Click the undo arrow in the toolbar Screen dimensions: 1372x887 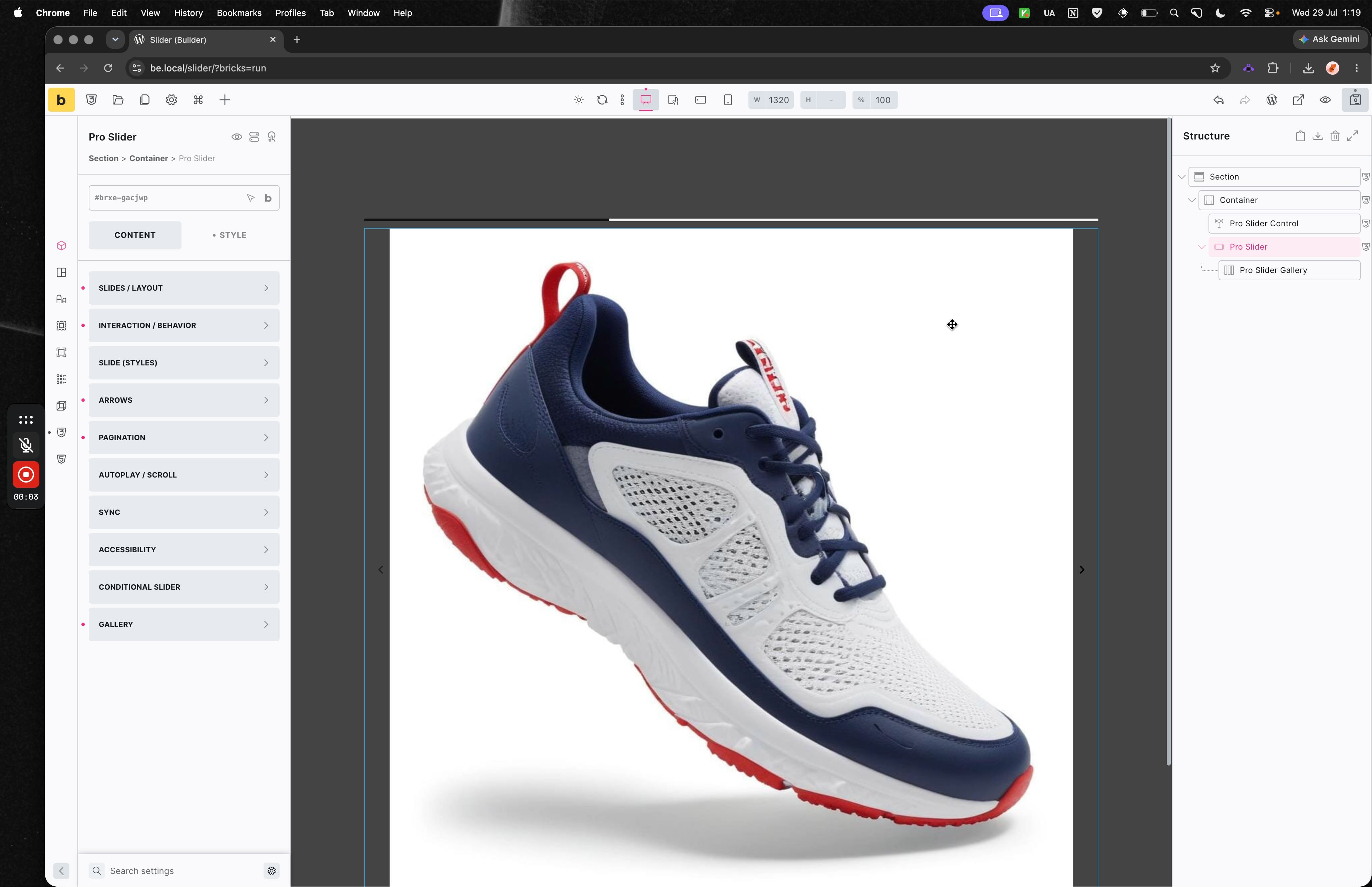pyautogui.click(x=1218, y=100)
